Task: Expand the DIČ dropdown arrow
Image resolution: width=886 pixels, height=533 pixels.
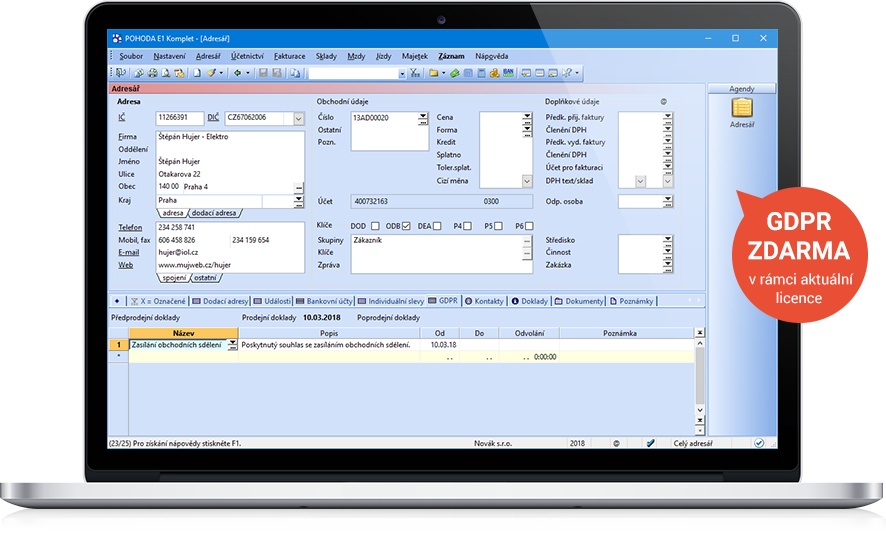Action: 298,118
